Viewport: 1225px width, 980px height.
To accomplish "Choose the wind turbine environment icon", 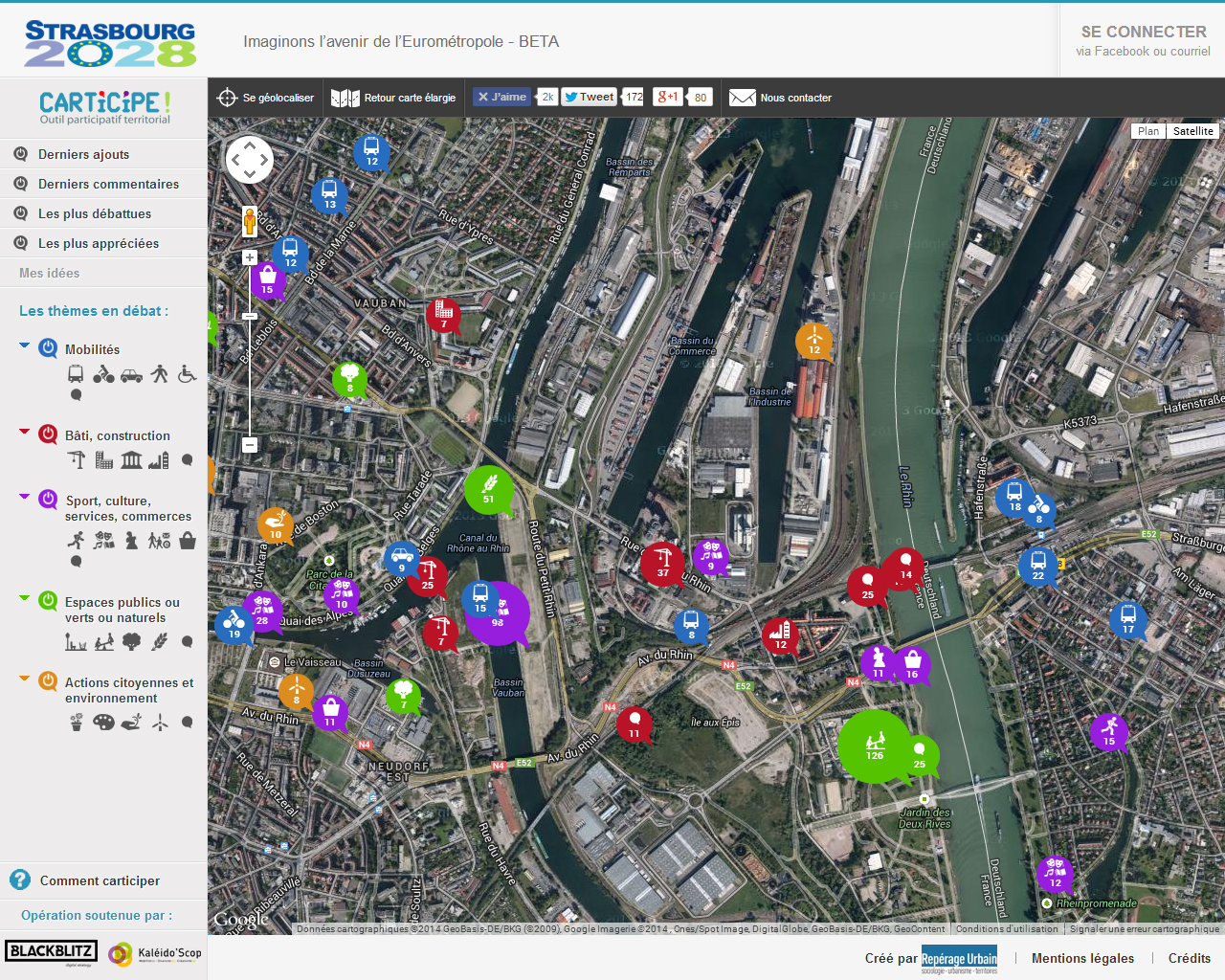I will click(160, 723).
